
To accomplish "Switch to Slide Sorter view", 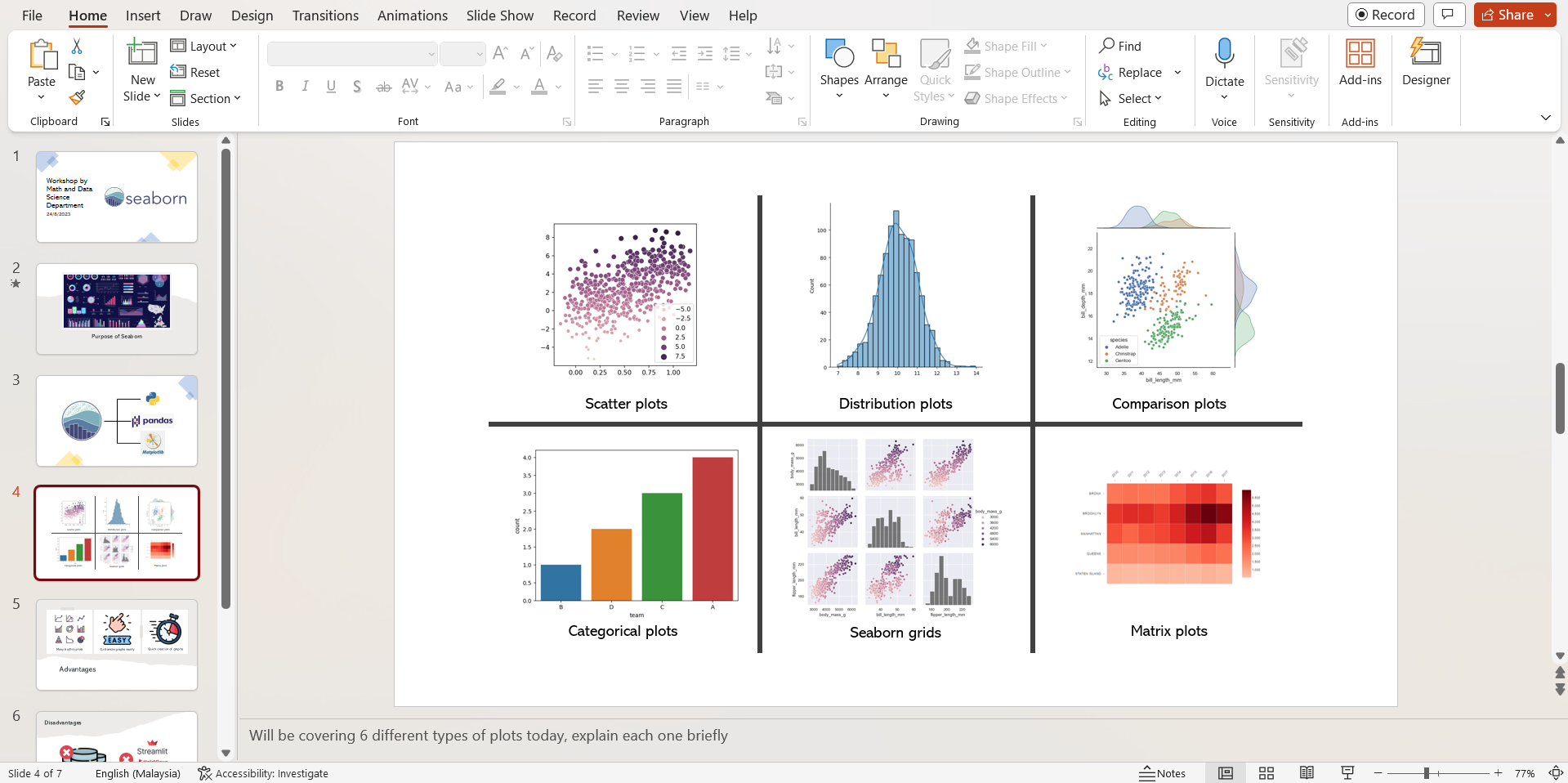I will tap(1266, 773).
